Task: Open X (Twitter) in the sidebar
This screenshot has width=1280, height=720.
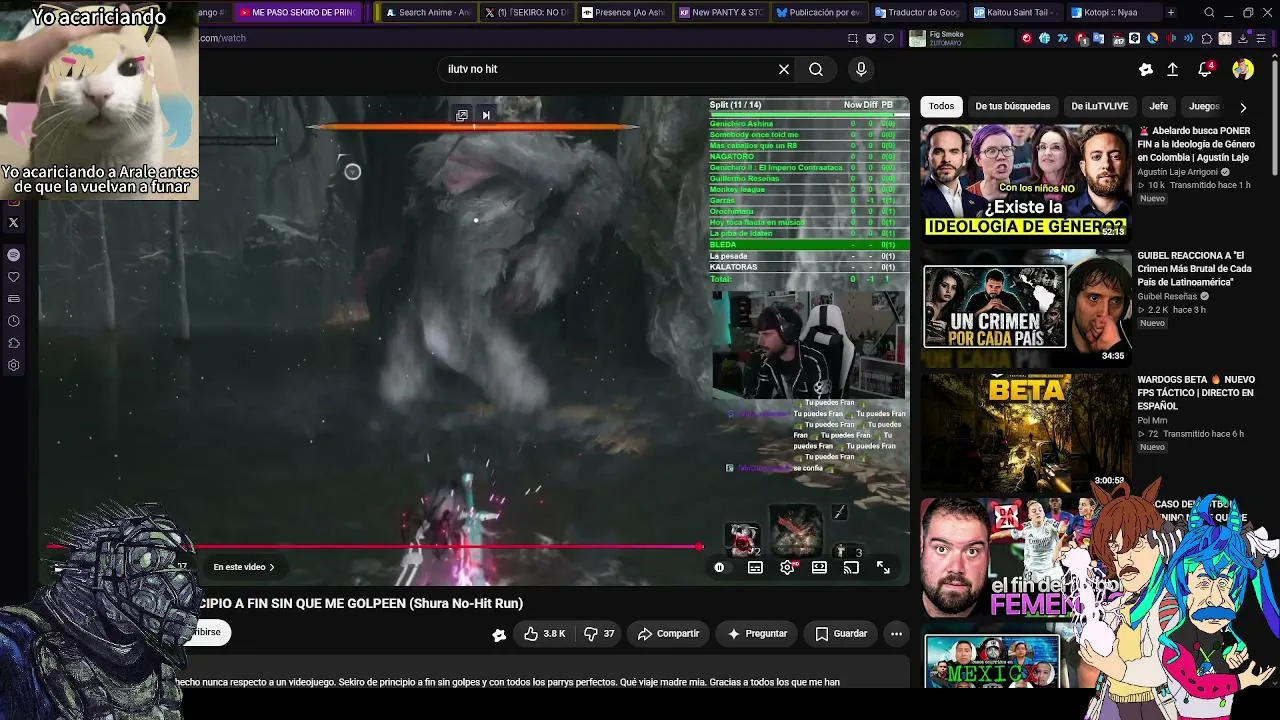Action: point(13,223)
